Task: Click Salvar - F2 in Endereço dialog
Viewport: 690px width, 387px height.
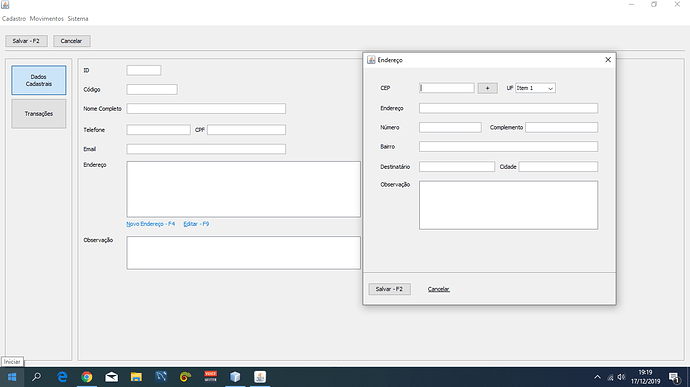Action: 389,289
